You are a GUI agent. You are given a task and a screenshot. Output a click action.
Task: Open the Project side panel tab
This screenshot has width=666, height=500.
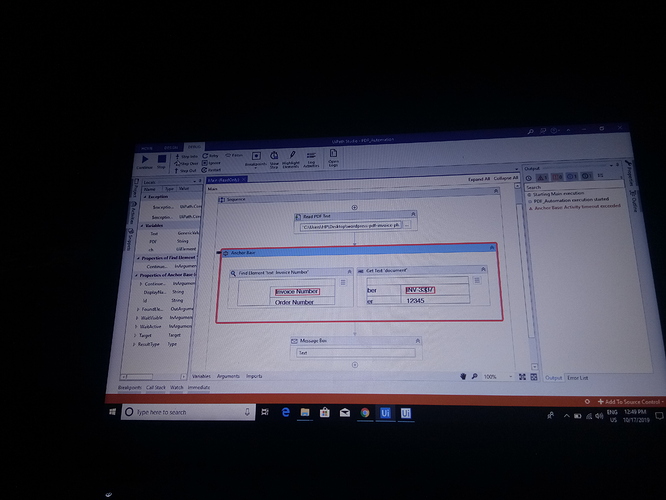[x=135, y=188]
